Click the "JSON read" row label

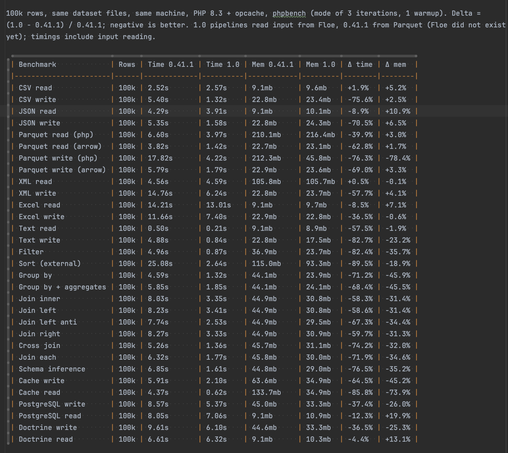coord(37,111)
